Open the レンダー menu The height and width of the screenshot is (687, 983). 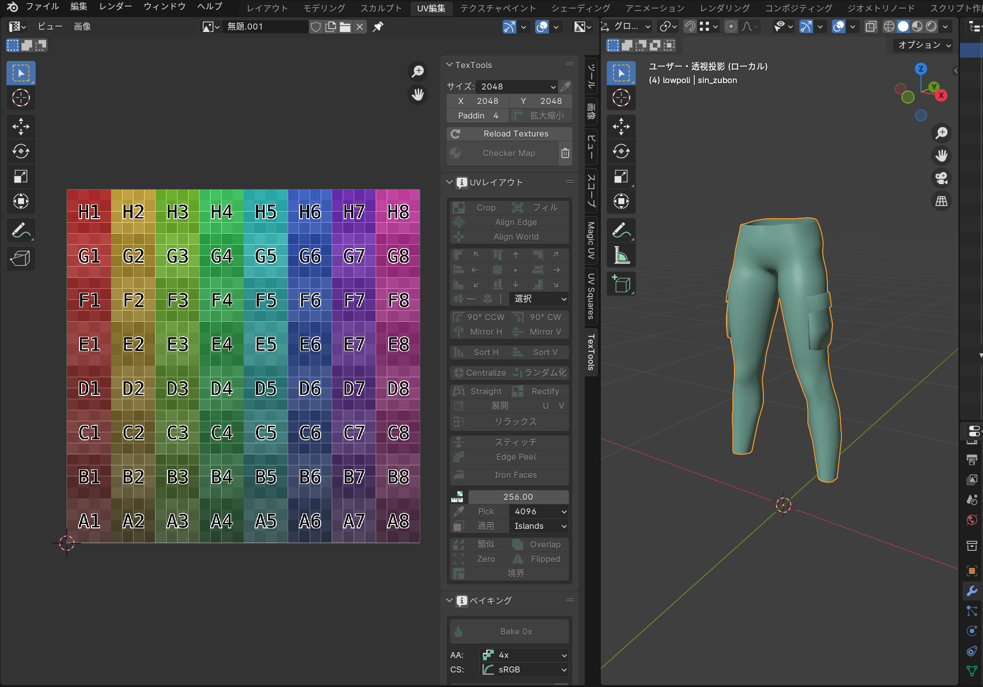(x=115, y=7)
